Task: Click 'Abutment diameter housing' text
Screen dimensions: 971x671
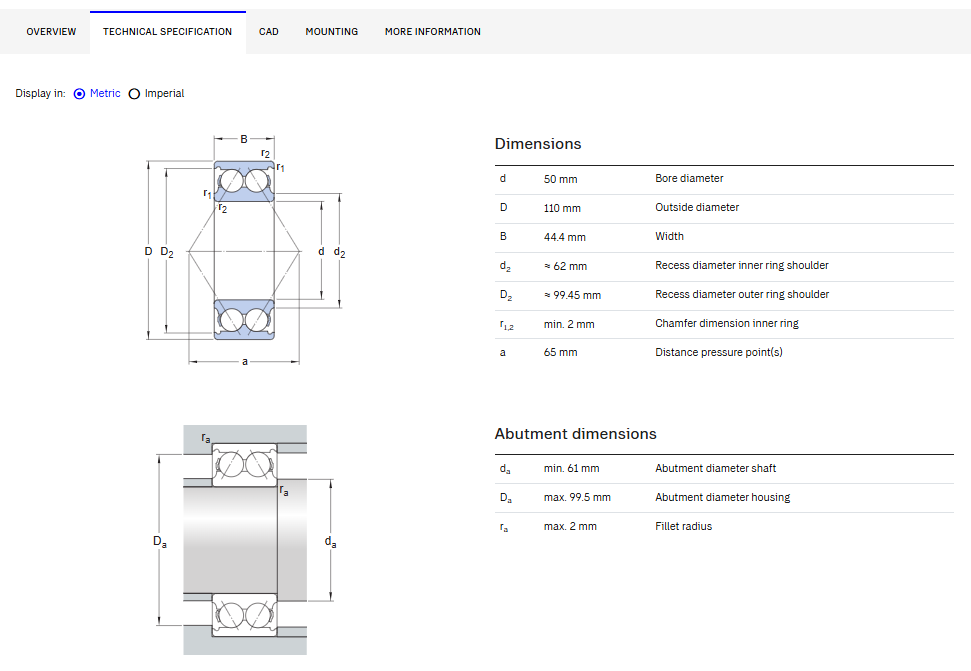Action: click(723, 498)
